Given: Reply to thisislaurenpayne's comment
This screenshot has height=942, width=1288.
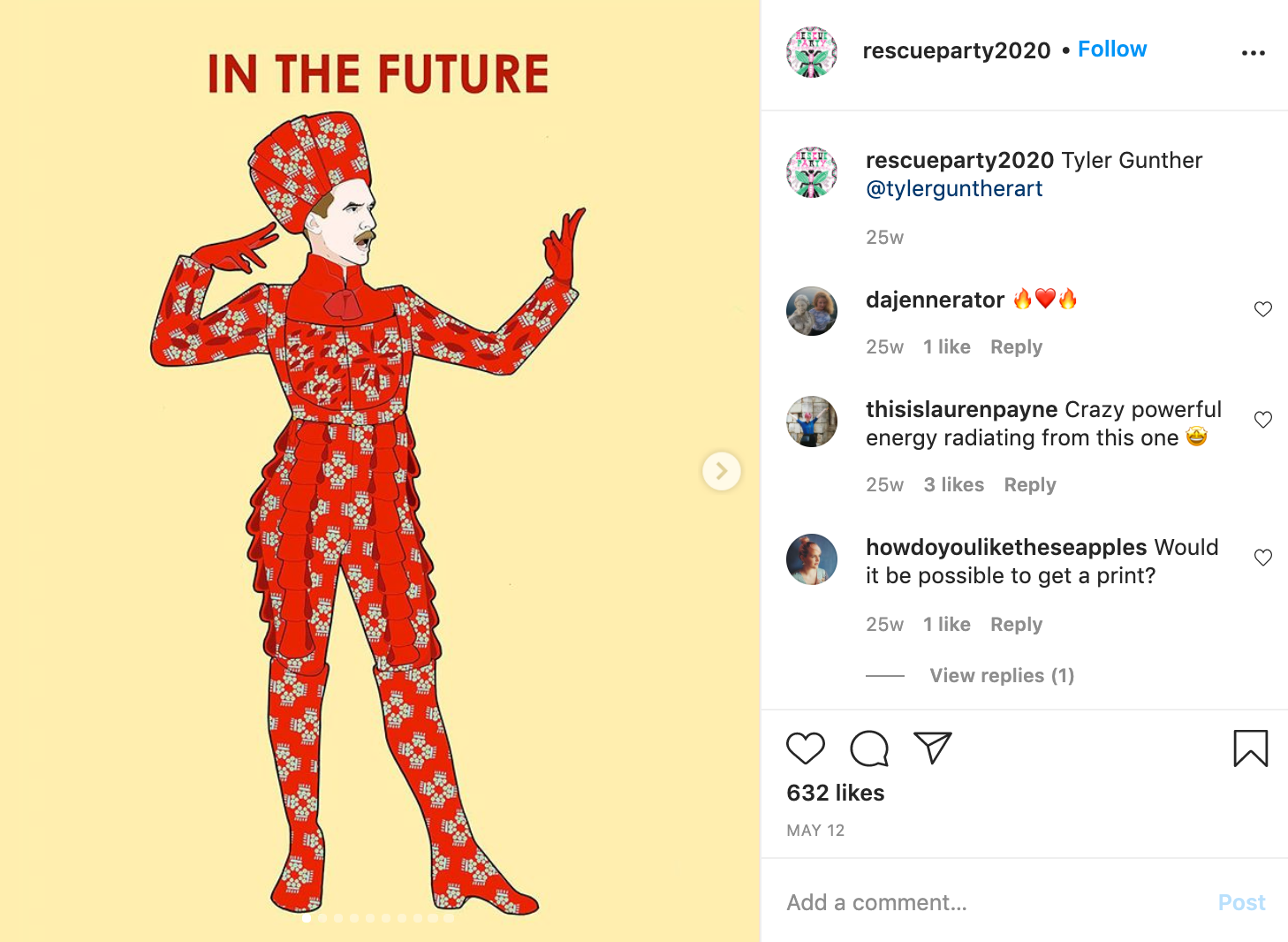Looking at the screenshot, I should 1030,485.
